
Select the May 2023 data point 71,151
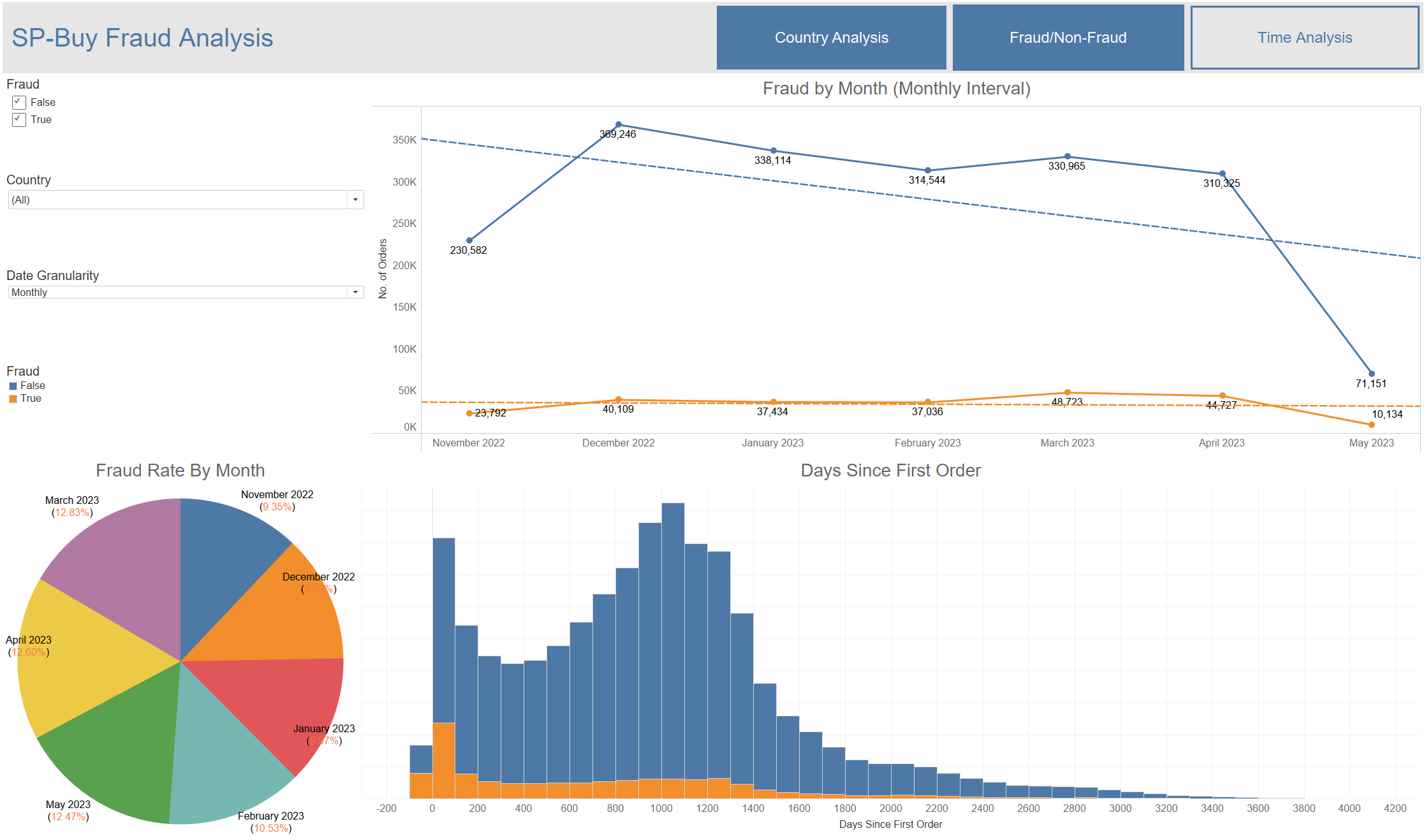pyautogui.click(x=1372, y=374)
